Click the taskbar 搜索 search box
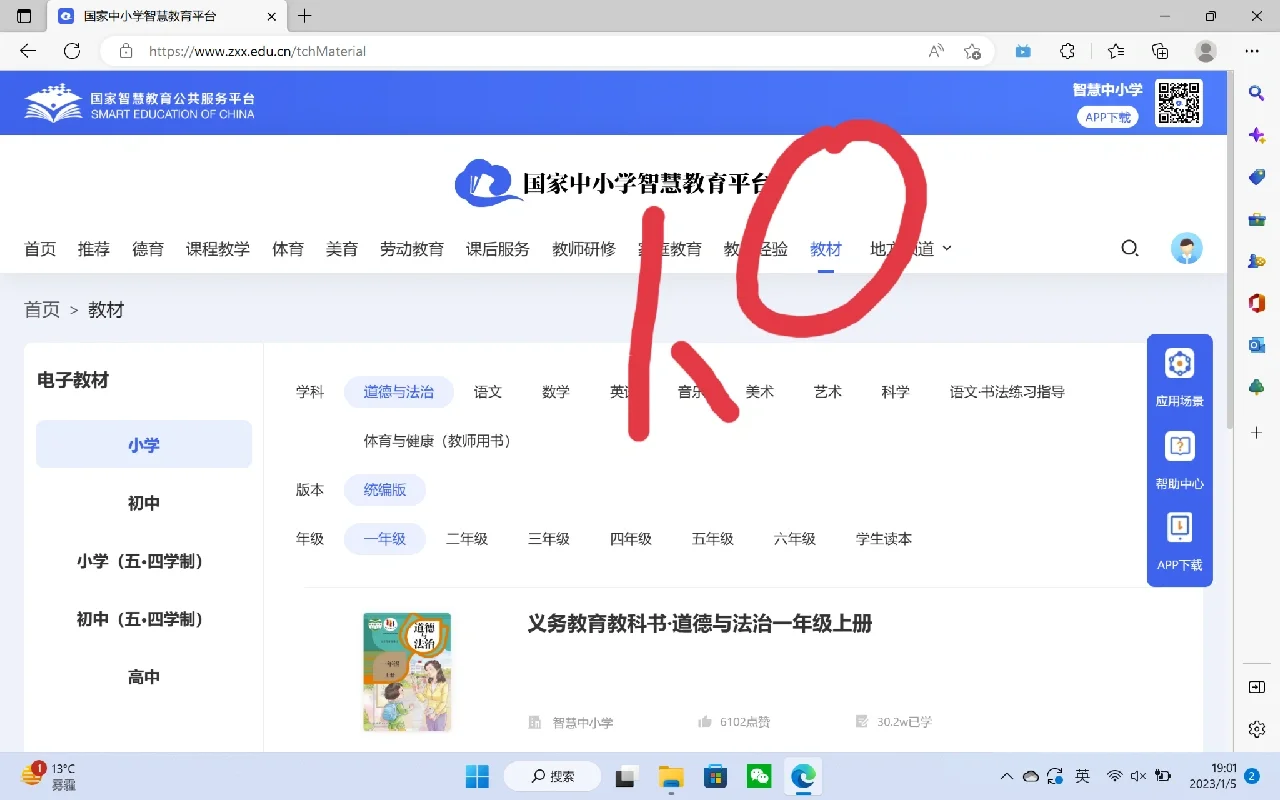The height and width of the screenshot is (800, 1280). (553, 776)
